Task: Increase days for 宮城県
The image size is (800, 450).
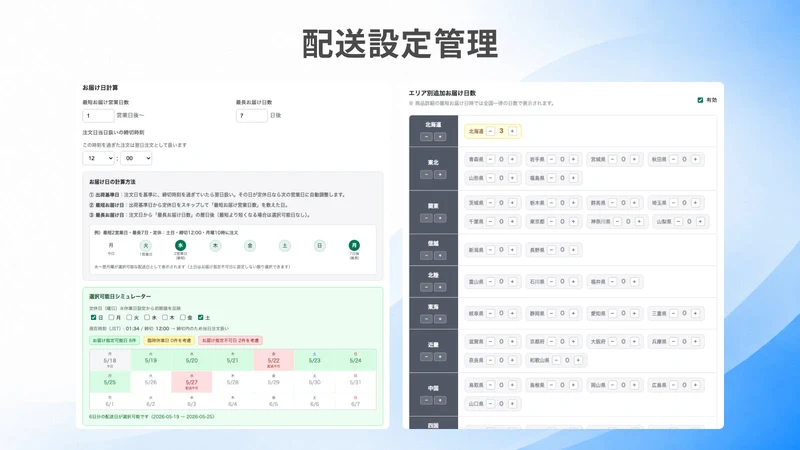Action: [634, 159]
